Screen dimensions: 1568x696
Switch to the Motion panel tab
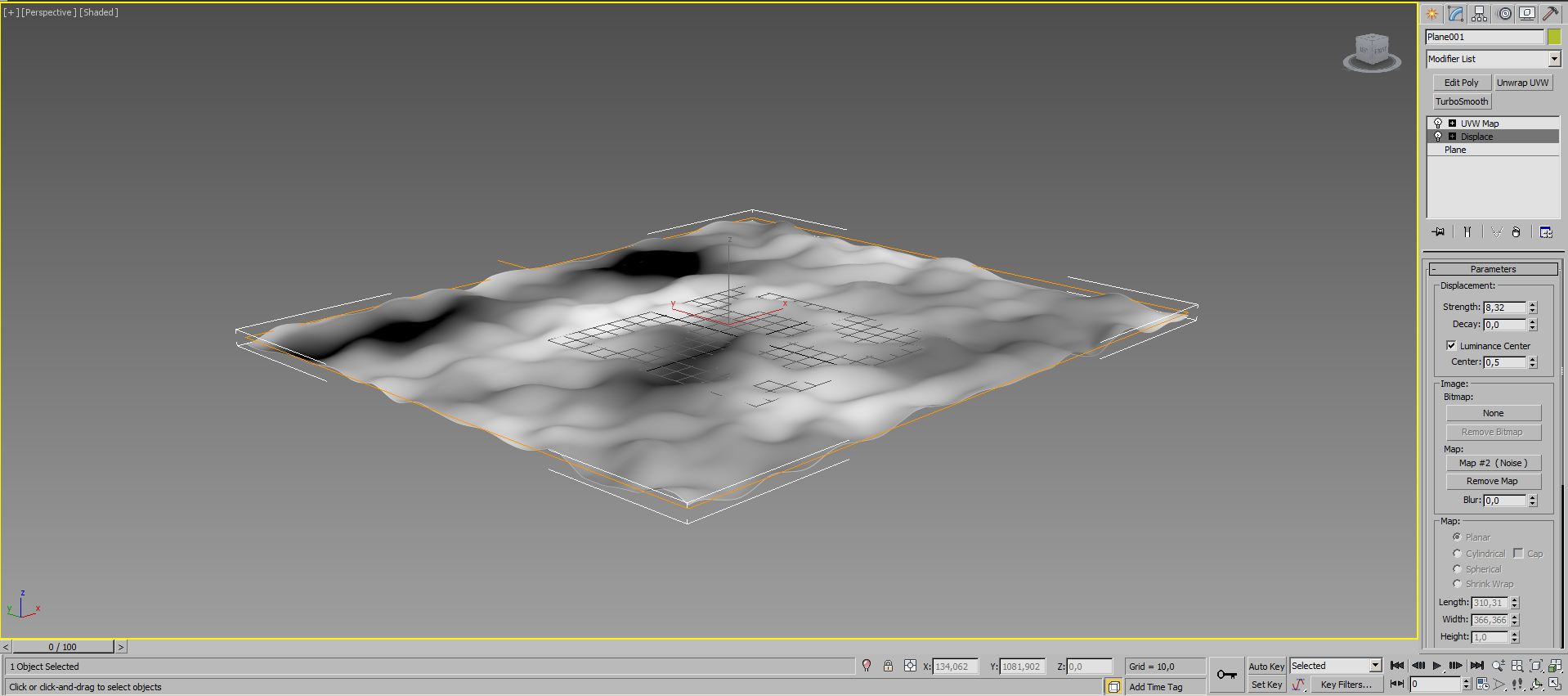tap(1504, 14)
